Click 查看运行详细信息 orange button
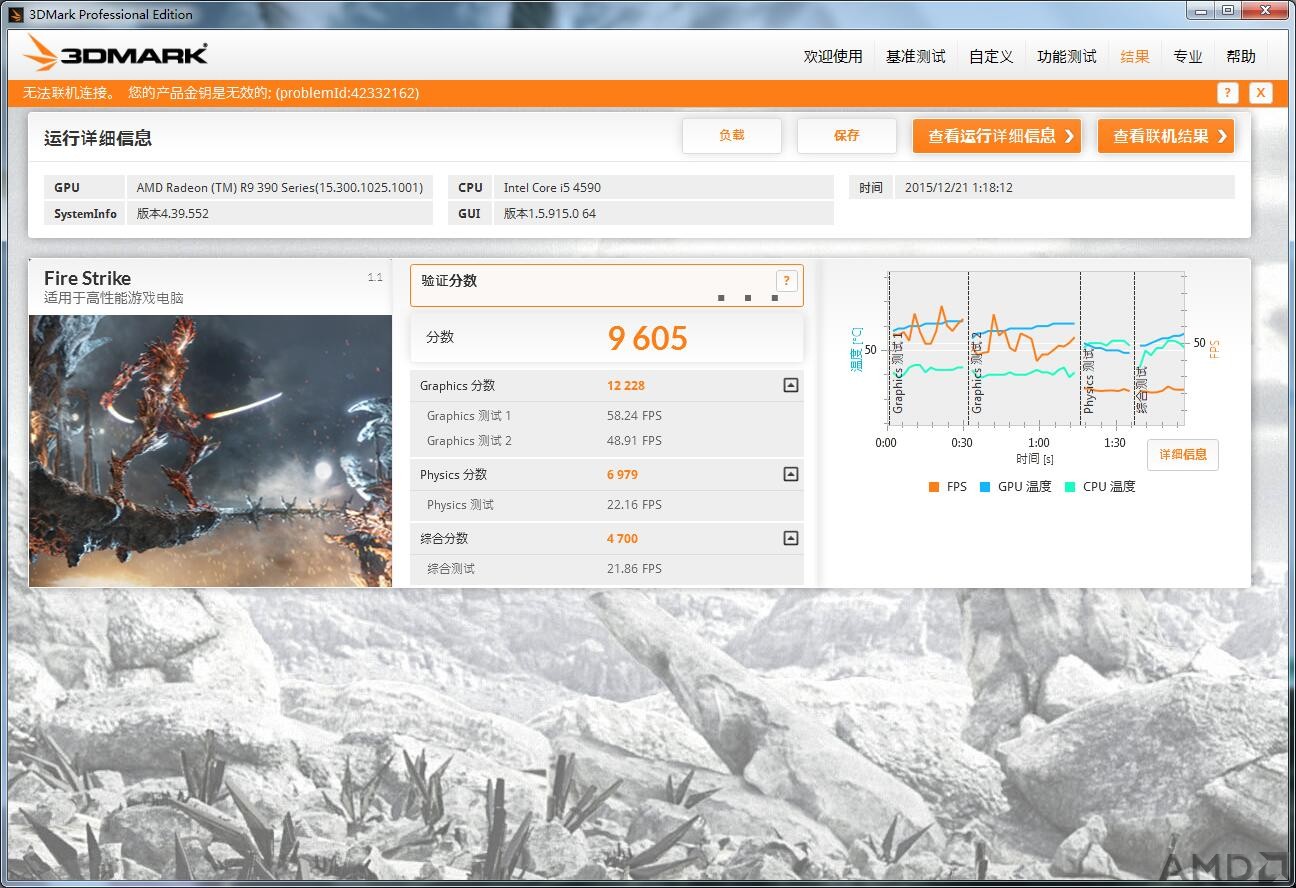 [997, 136]
